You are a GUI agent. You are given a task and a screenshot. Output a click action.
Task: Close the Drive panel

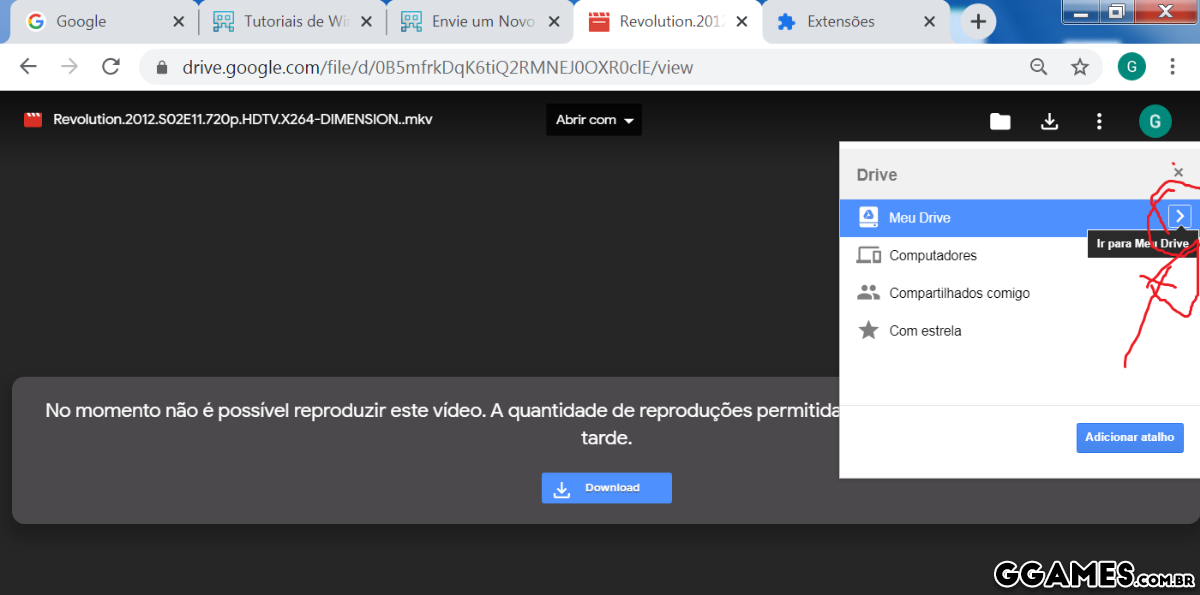1178,173
